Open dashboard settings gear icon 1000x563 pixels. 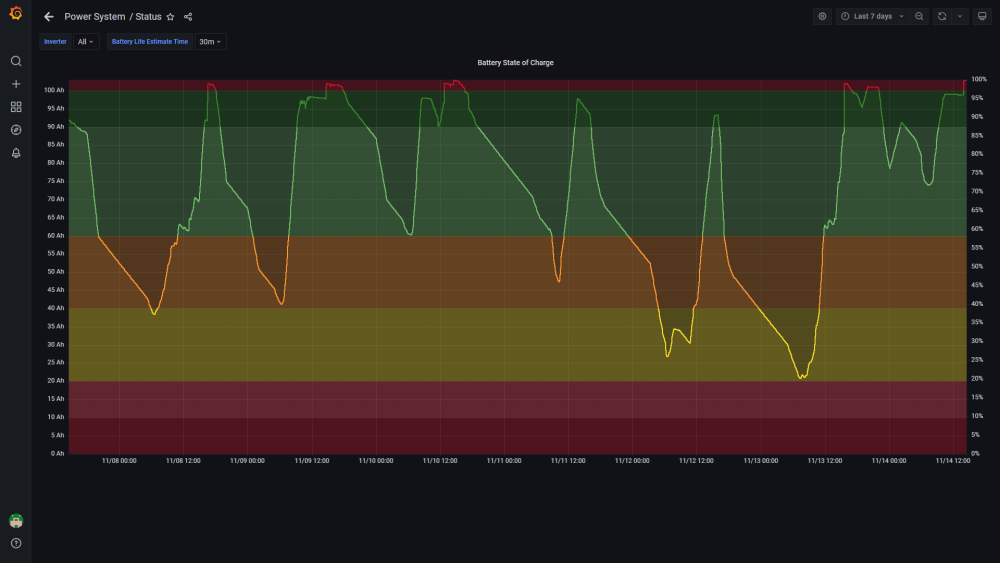click(822, 17)
